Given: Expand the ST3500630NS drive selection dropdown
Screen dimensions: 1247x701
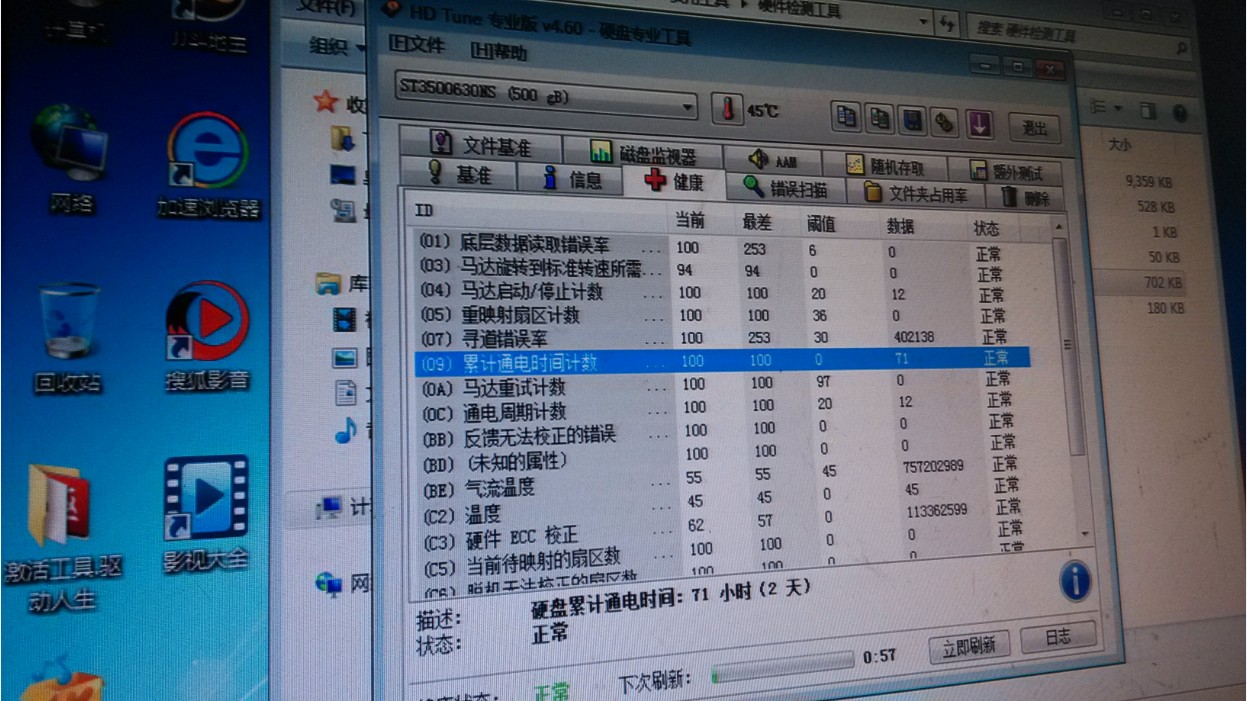Looking at the screenshot, I should pyautogui.click(x=688, y=106).
